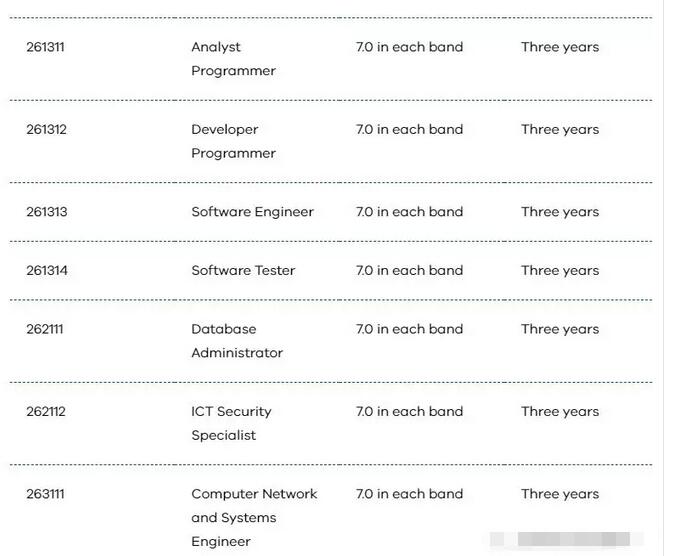Select the Software Tester occupation text
675x556 pixels.
click(243, 271)
